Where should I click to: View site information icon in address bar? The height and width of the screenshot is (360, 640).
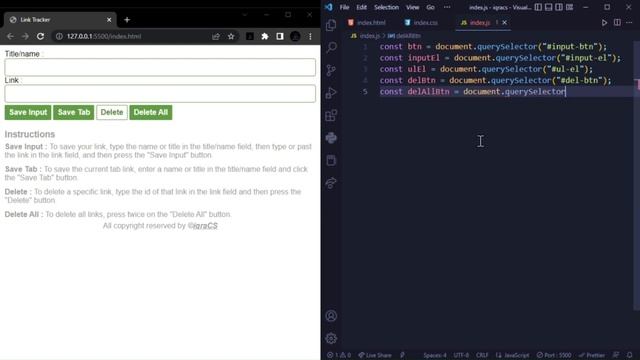coord(59,36)
